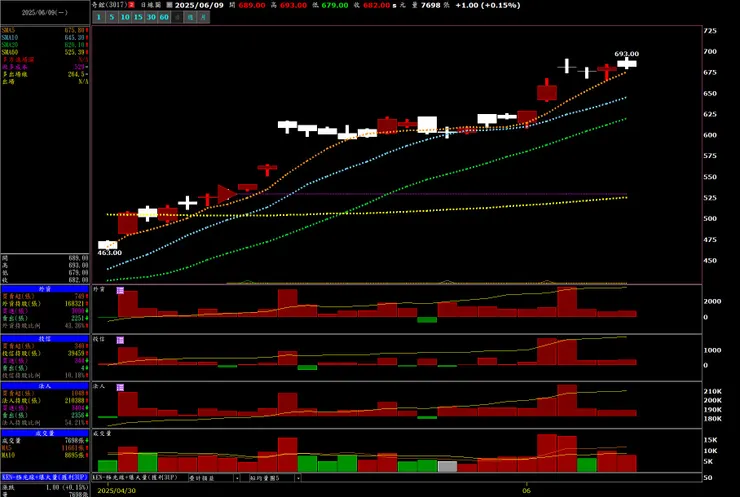Click the MA5 volume value 11661
Image resolution: width=740 pixels, height=497 pixels.
tap(73, 447)
